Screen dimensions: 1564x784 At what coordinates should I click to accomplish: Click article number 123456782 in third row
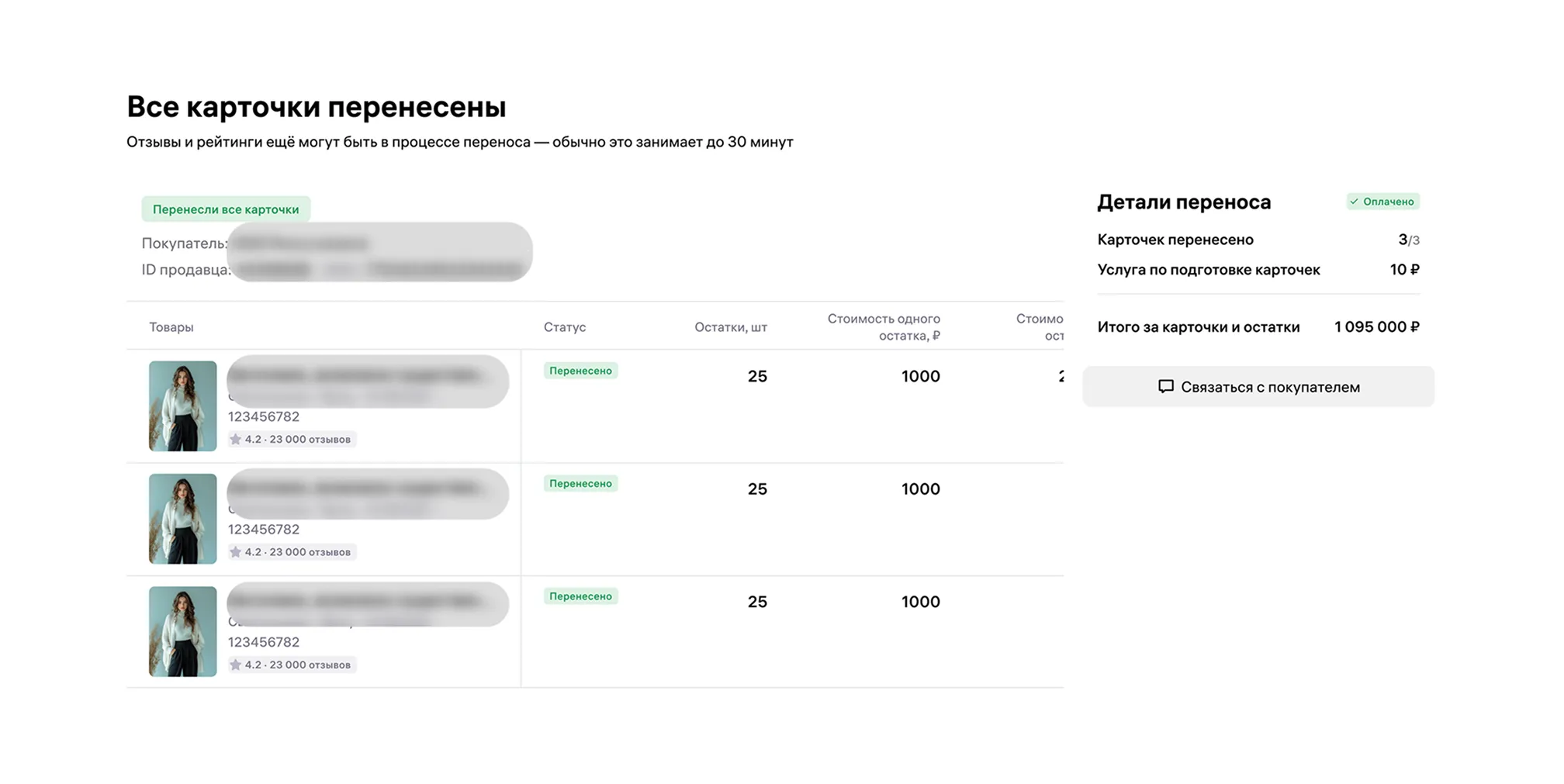coord(264,642)
